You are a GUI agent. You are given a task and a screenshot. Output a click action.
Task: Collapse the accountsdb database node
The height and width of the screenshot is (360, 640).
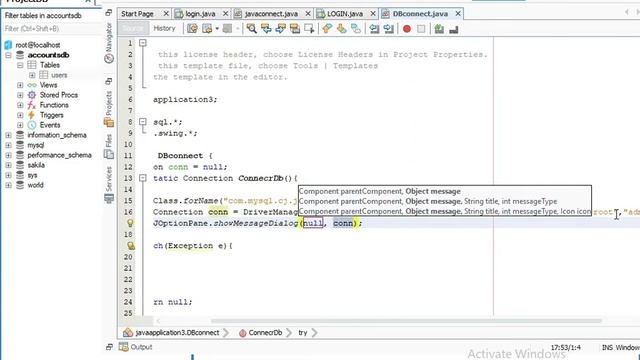(x=8, y=55)
